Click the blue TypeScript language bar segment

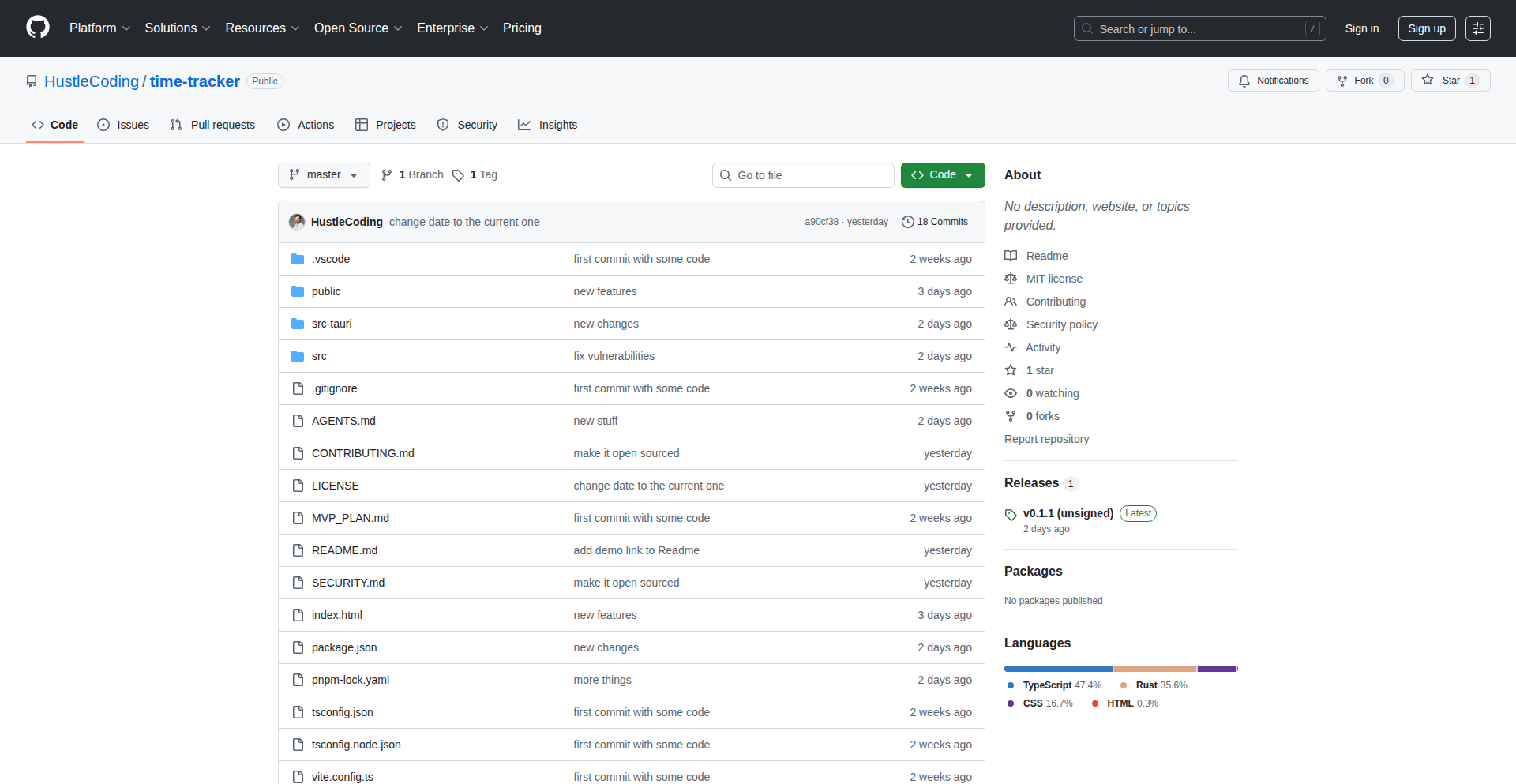(x=1058, y=669)
